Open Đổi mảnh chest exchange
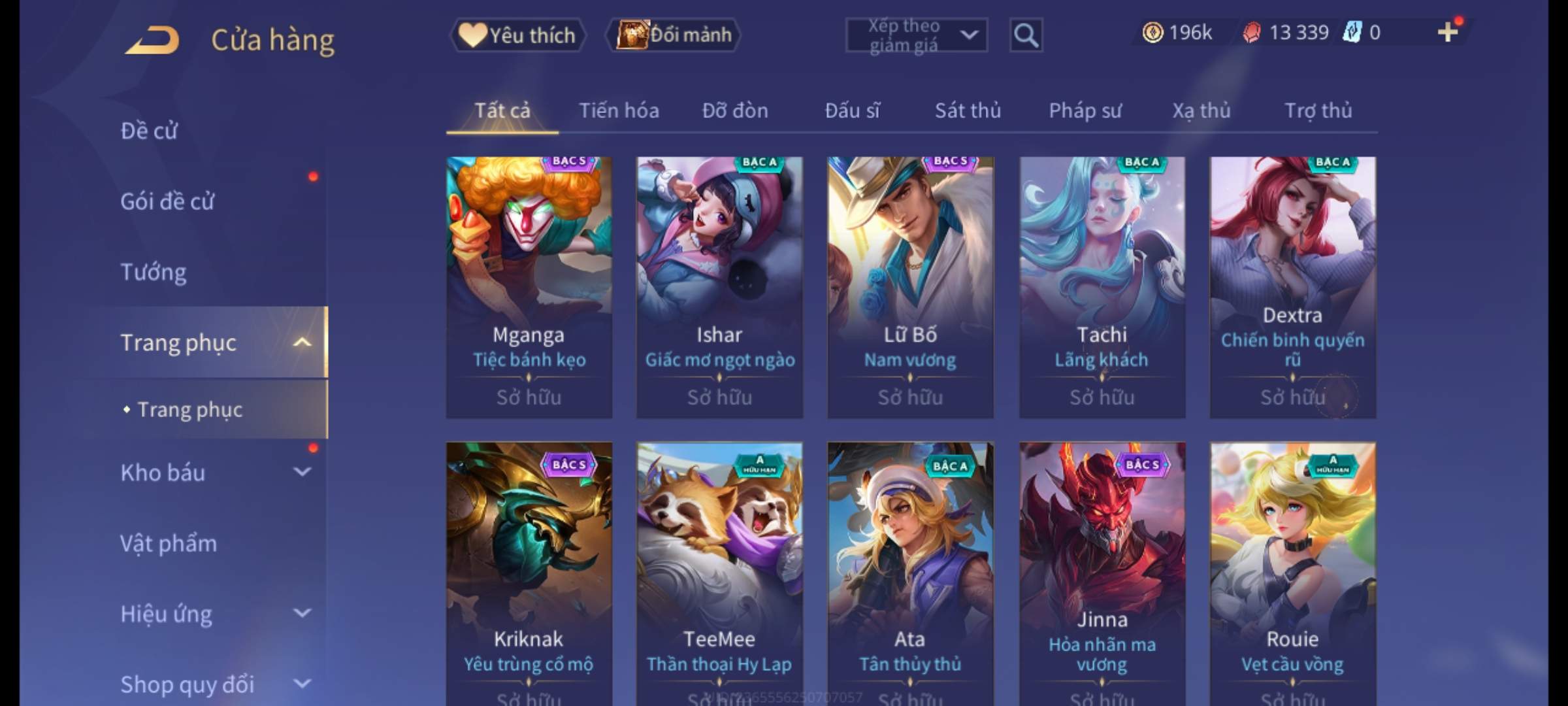 click(x=674, y=35)
